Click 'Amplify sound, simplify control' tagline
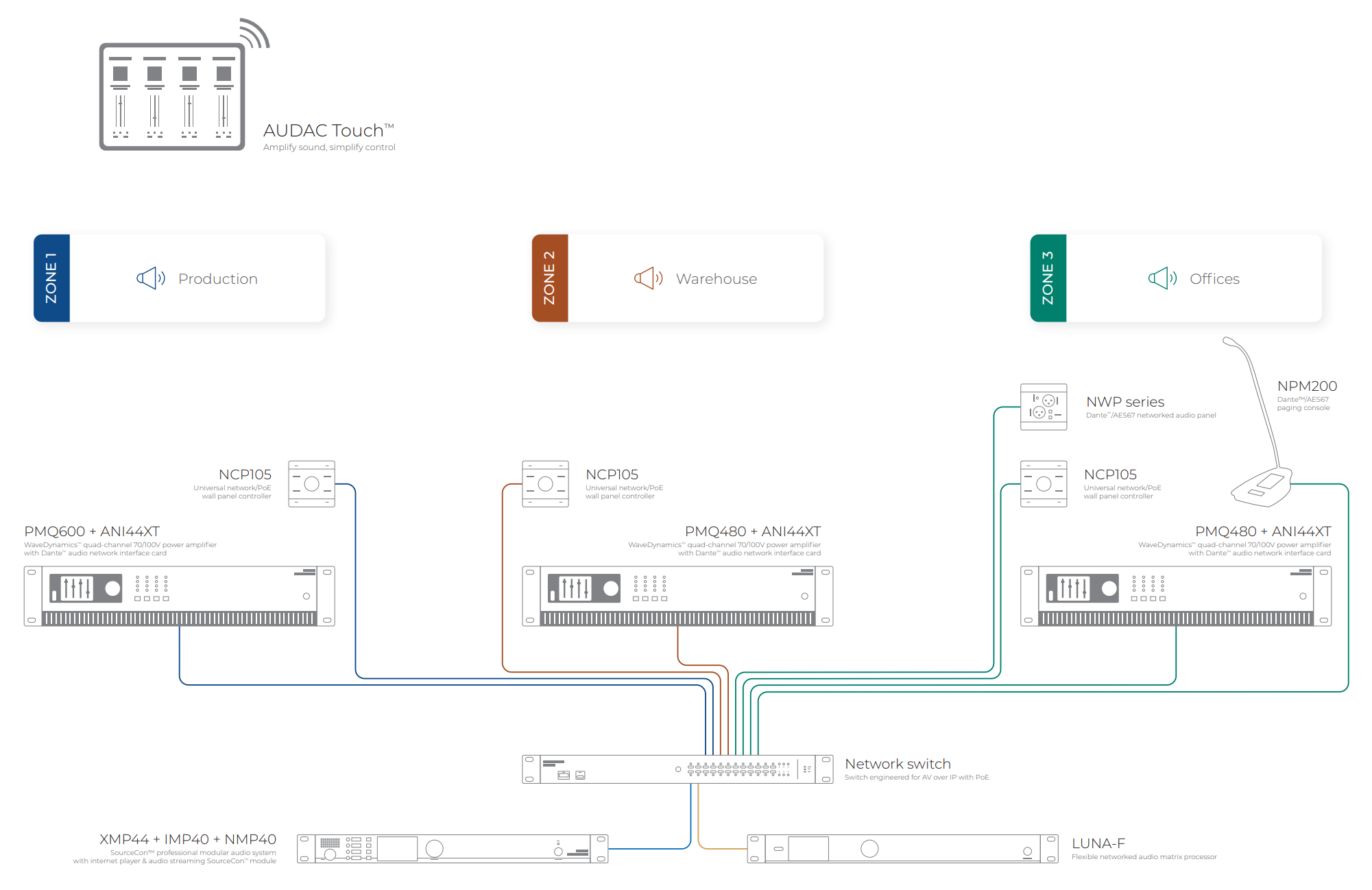This screenshot has width=1372, height=890. [x=329, y=147]
